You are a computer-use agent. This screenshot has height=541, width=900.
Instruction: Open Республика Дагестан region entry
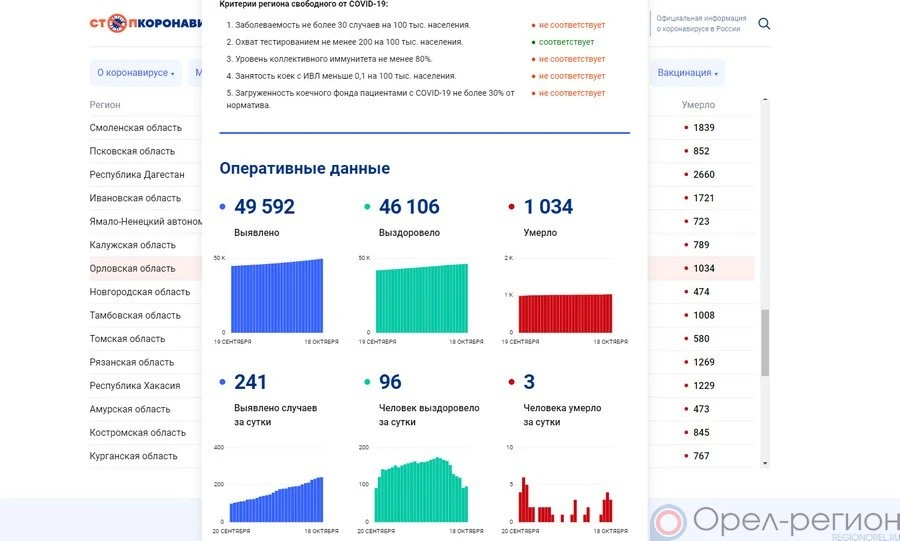coord(137,175)
